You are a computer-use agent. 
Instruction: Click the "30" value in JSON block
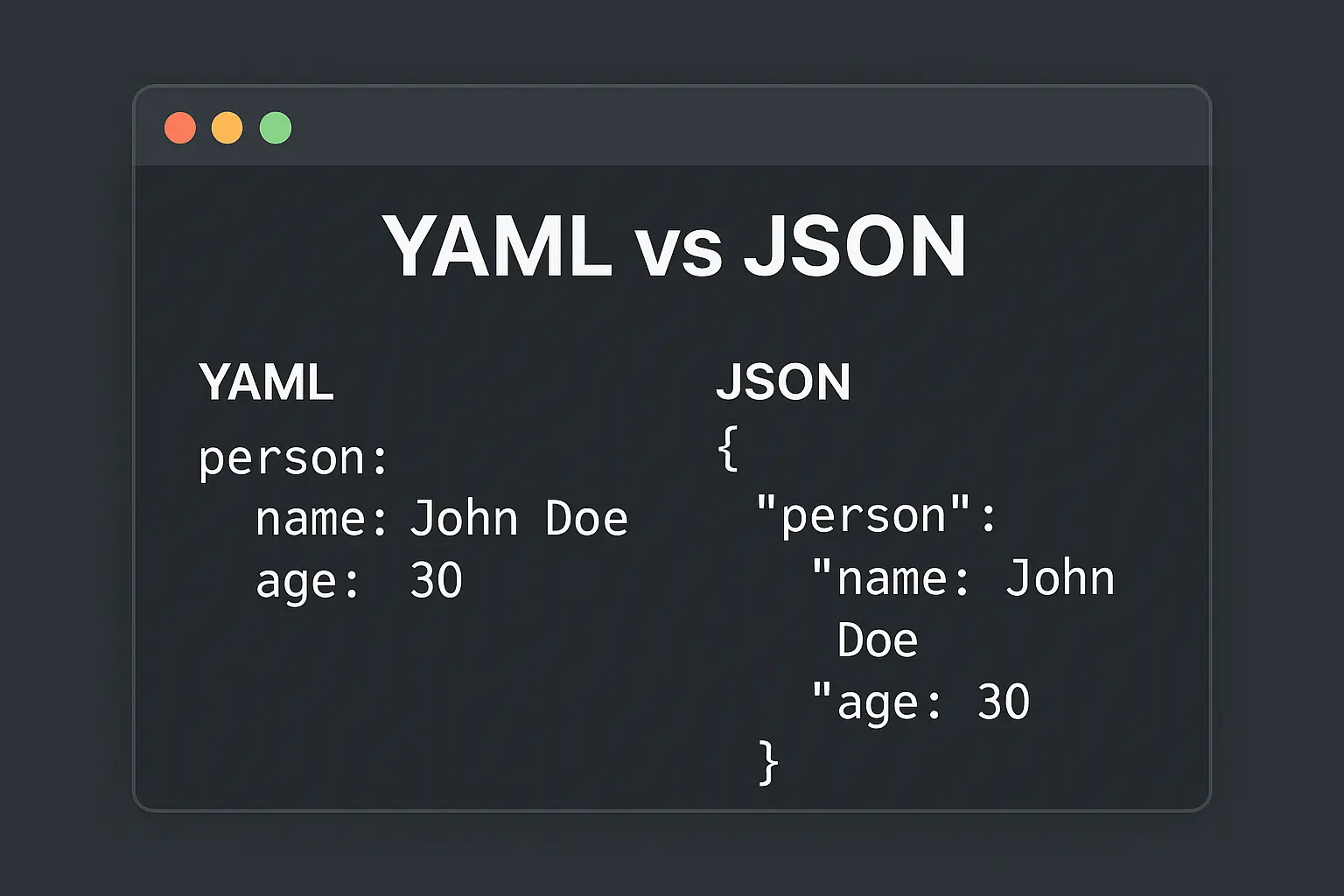pyautogui.click(x=1004, y=703)
